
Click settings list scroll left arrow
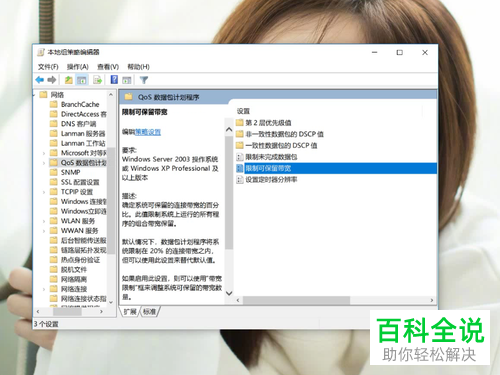pyautogui.click(x=238, y=300)
